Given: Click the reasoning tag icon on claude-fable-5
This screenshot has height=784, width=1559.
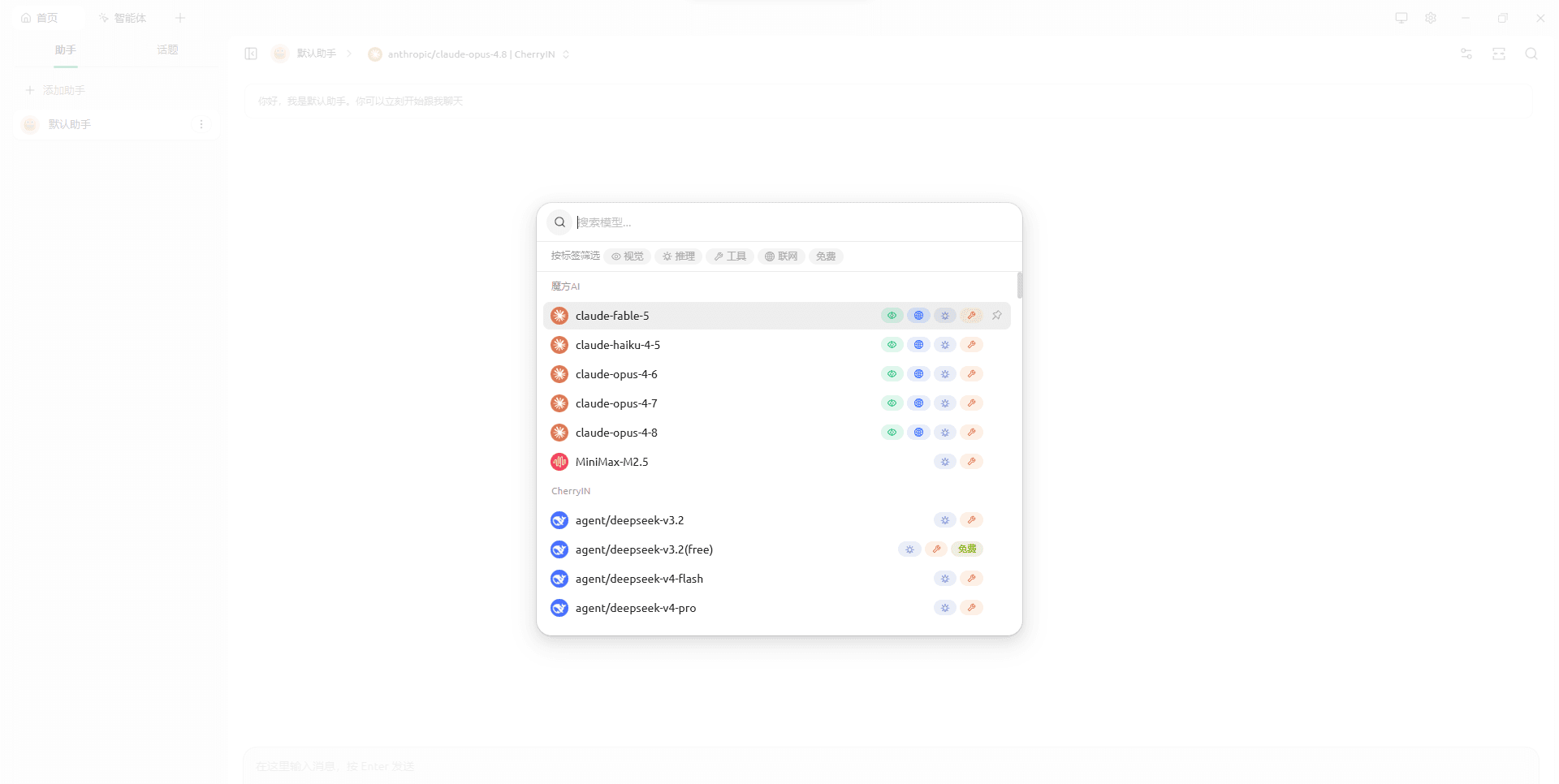Looking at the screenshot, I should pyautogui.click(x=945, y=316).
